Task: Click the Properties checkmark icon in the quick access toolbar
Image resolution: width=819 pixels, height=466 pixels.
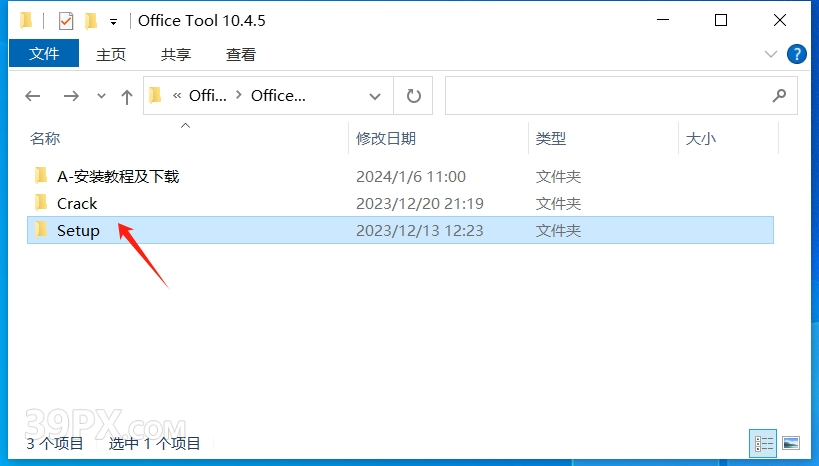Action: 66,21
